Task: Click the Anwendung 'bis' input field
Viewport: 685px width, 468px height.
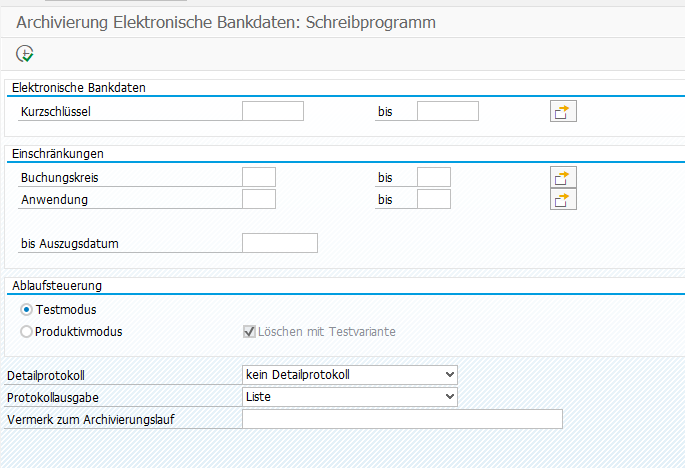Action: click(x=433, y=199)
